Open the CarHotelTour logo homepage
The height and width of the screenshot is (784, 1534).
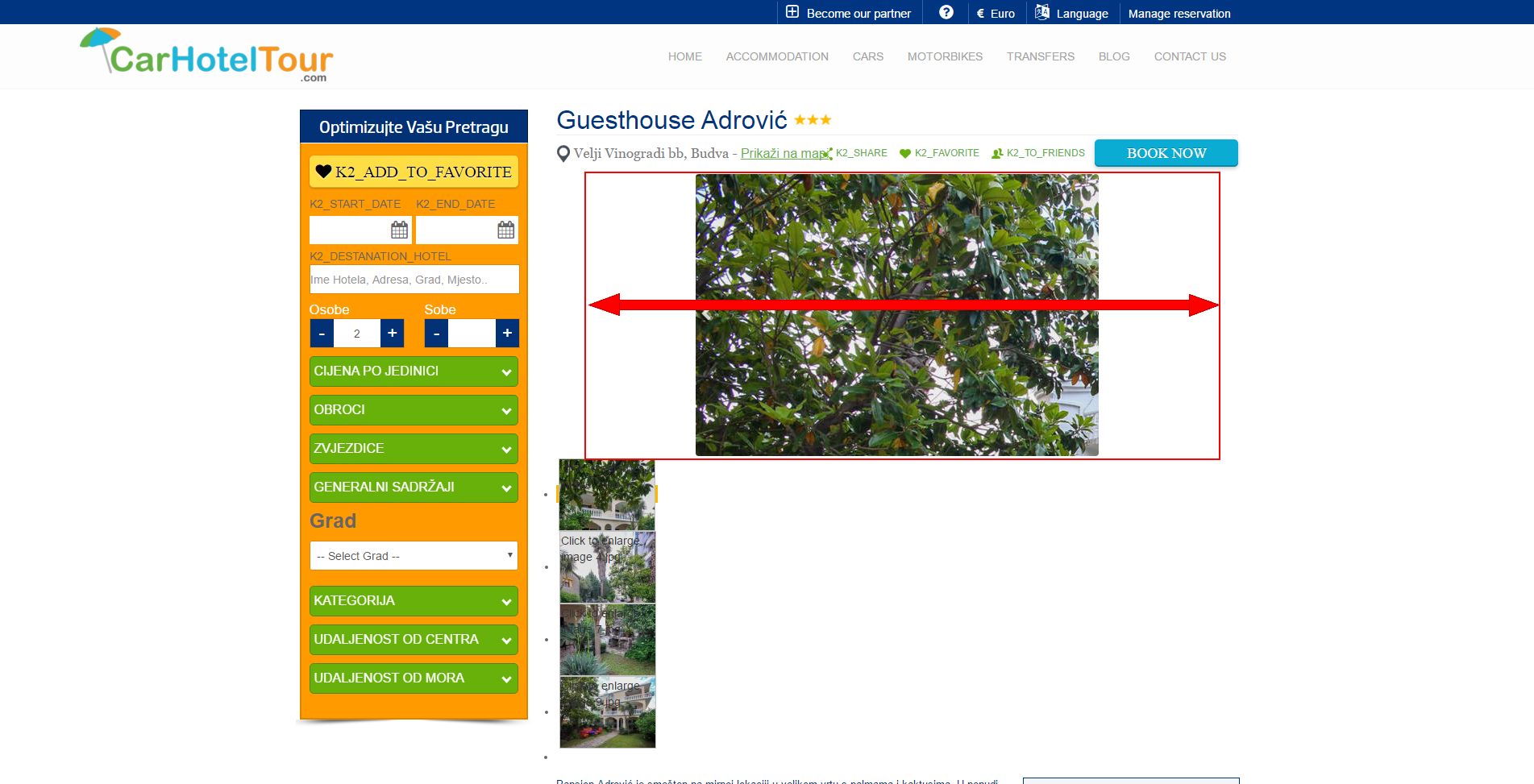point(206,55)
